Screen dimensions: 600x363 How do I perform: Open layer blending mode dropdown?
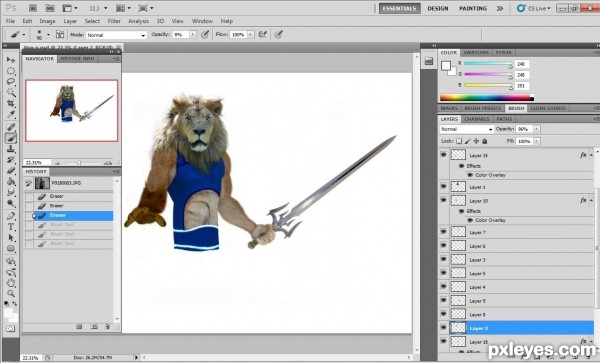click(466, 129)
